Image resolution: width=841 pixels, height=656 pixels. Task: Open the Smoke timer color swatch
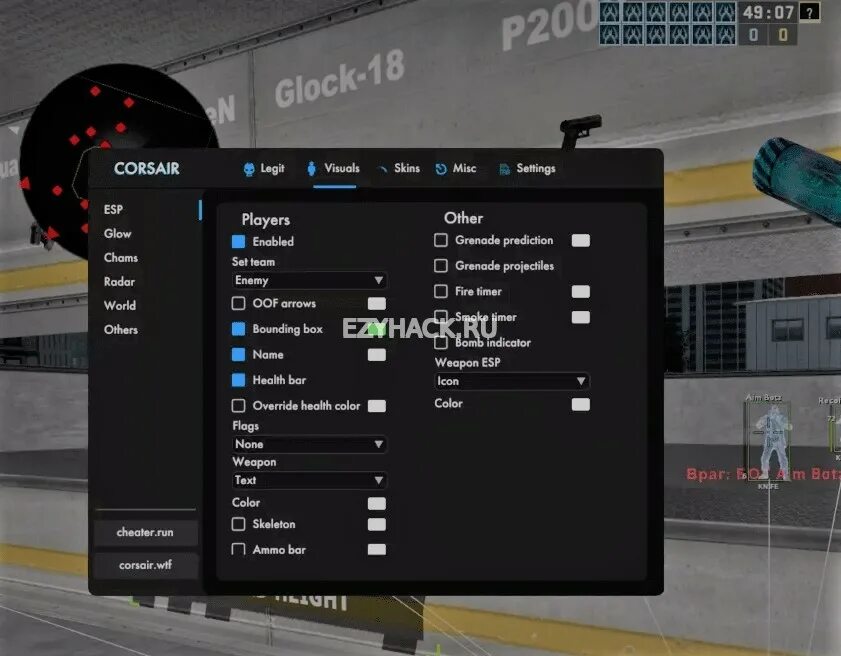(x=580, y=317)
